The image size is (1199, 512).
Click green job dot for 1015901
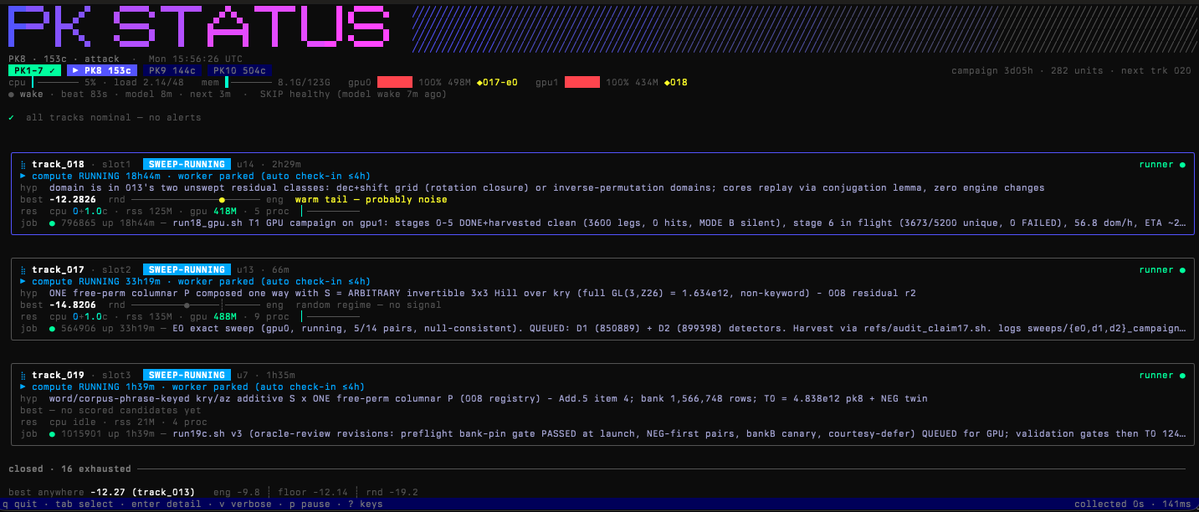[52, 435]
